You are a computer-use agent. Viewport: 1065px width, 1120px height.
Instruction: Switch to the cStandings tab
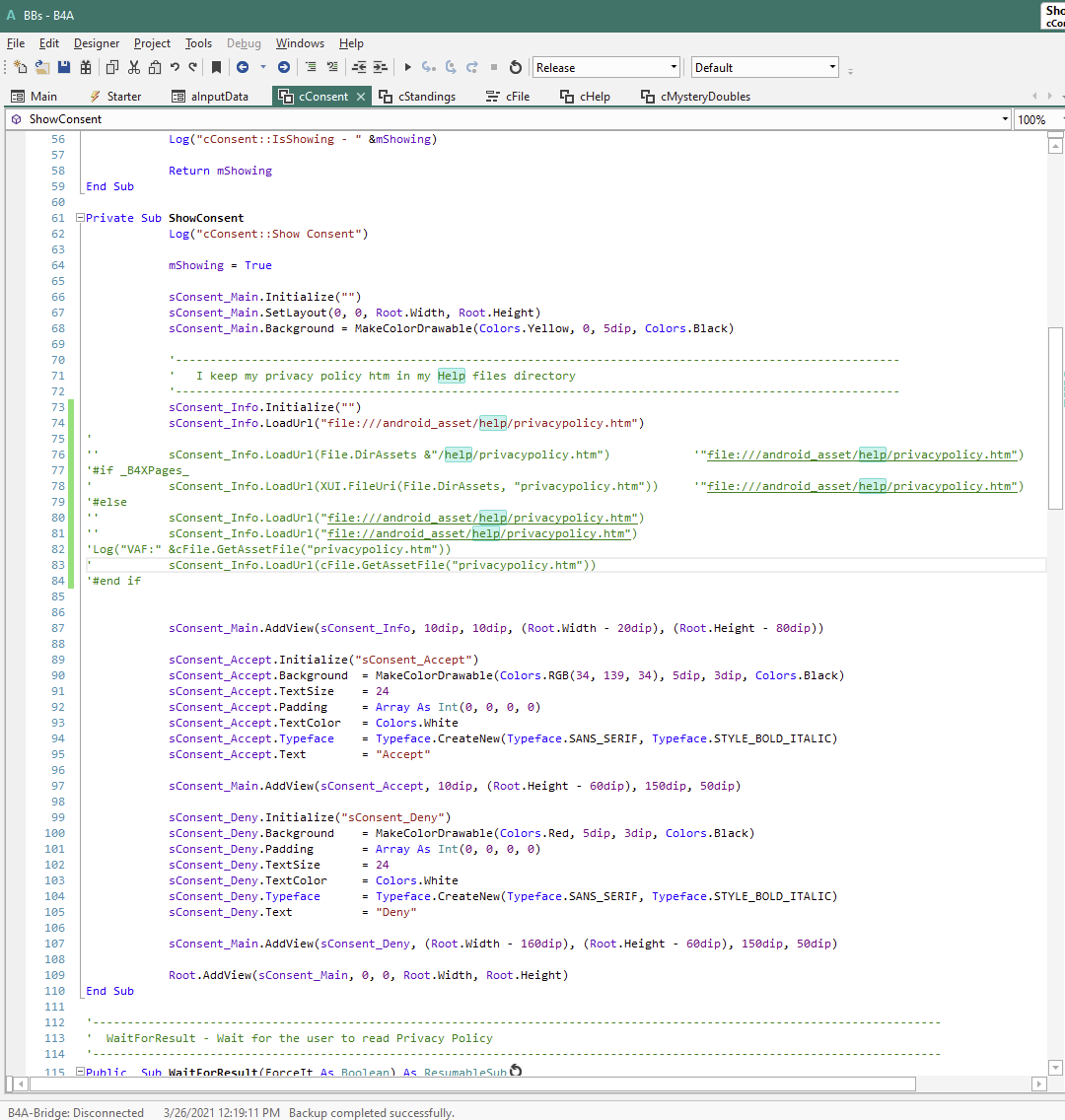426,97
